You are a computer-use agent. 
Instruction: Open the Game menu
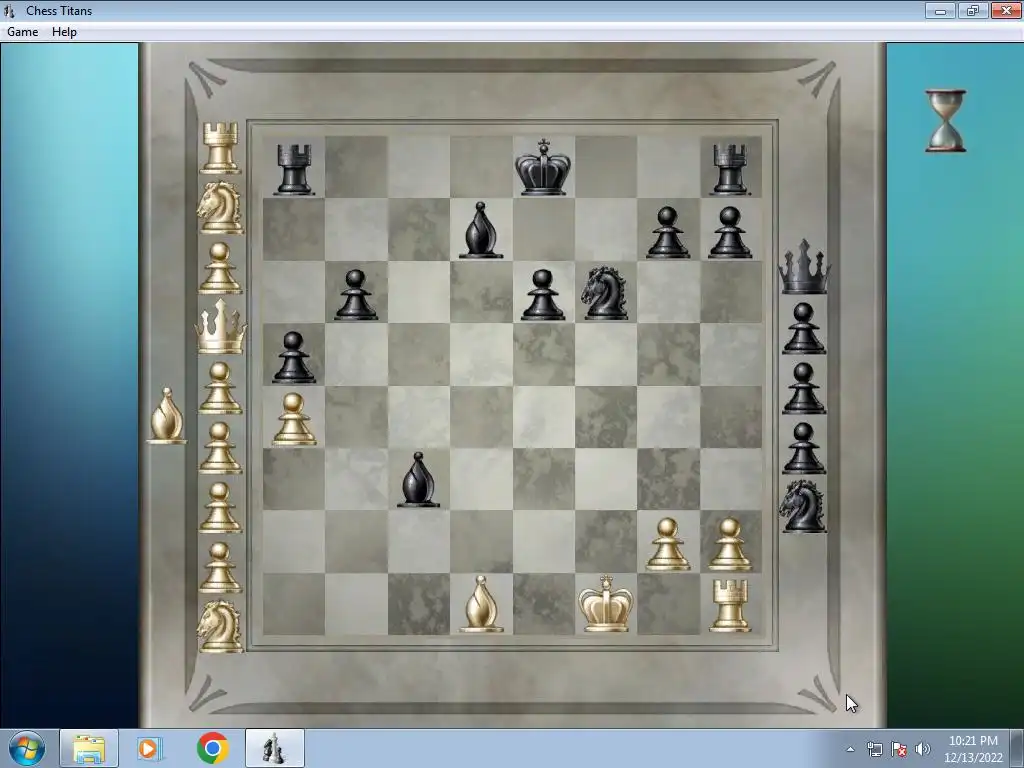[x=22, y=31]
